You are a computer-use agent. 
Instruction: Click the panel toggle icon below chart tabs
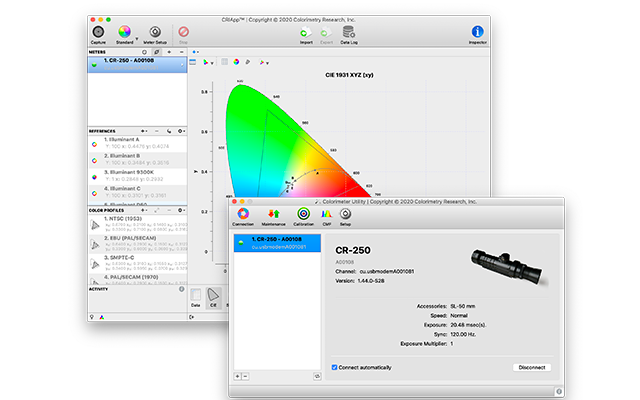pos(191,317)
